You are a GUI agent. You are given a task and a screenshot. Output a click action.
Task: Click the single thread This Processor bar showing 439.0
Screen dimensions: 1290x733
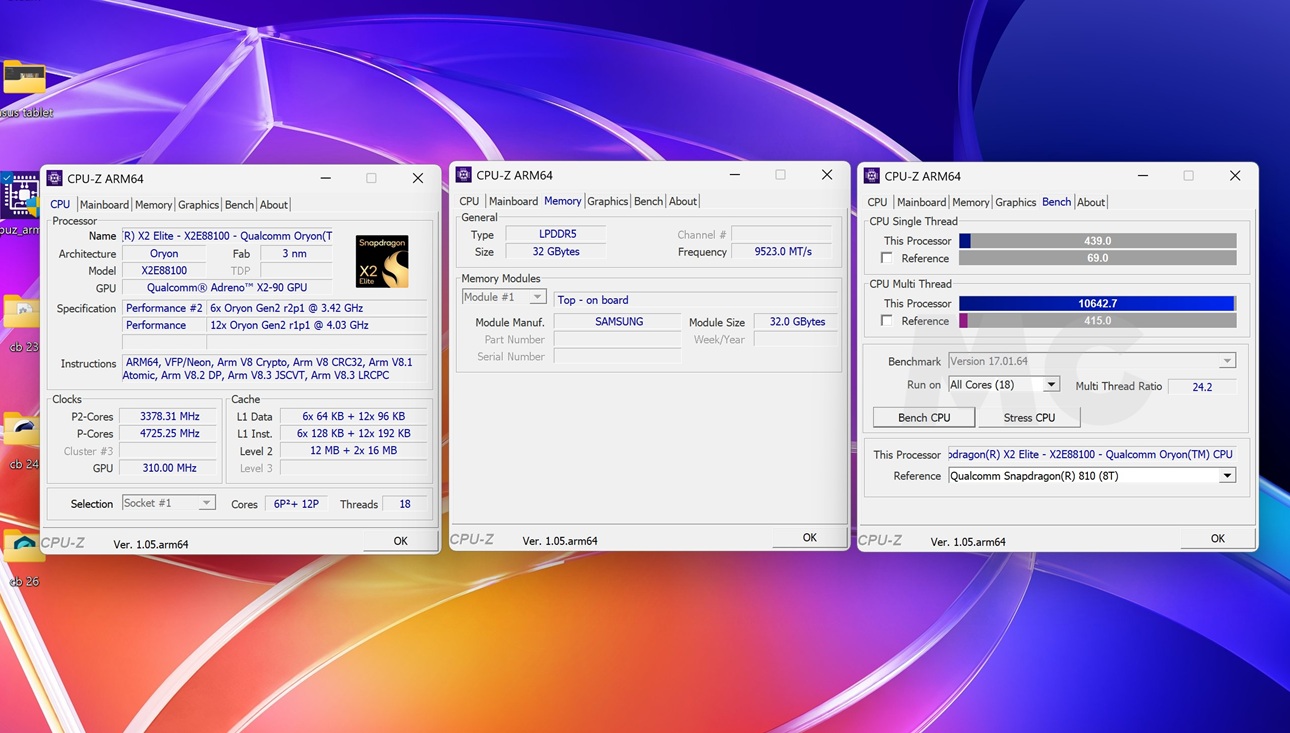tap(1097, 241)
